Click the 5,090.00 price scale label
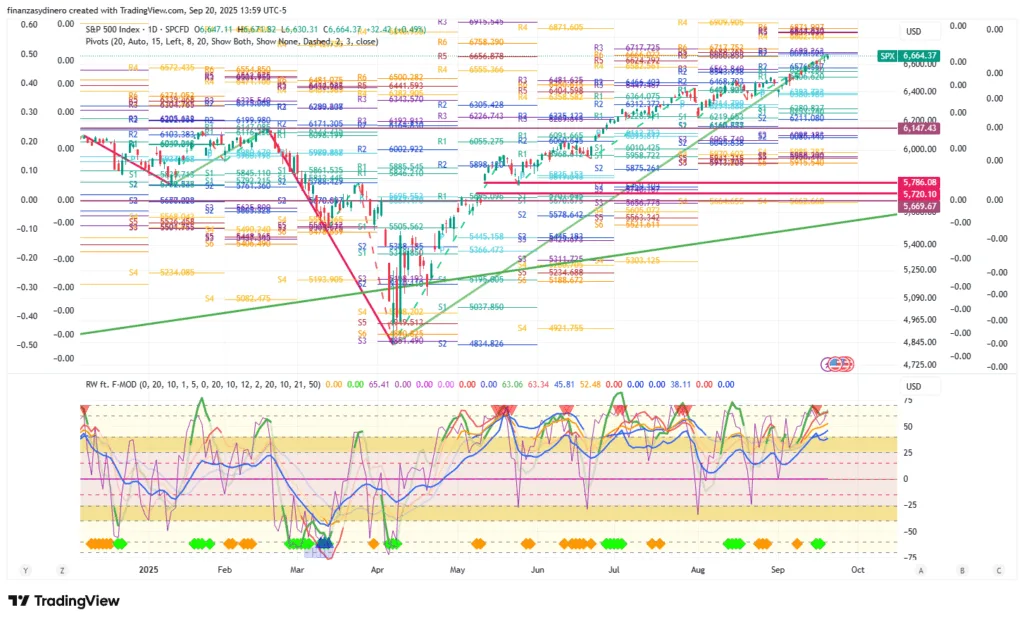This screenshot has height=622, width=1024. pos(920,298)
